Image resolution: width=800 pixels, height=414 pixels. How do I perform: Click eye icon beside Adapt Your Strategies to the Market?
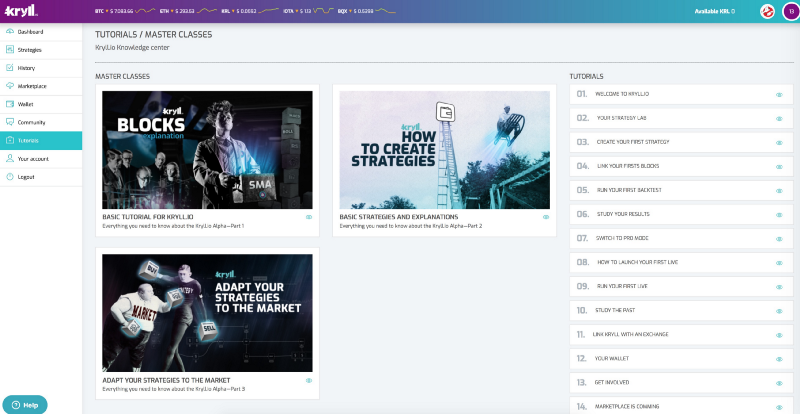click(x=309, y=380)
